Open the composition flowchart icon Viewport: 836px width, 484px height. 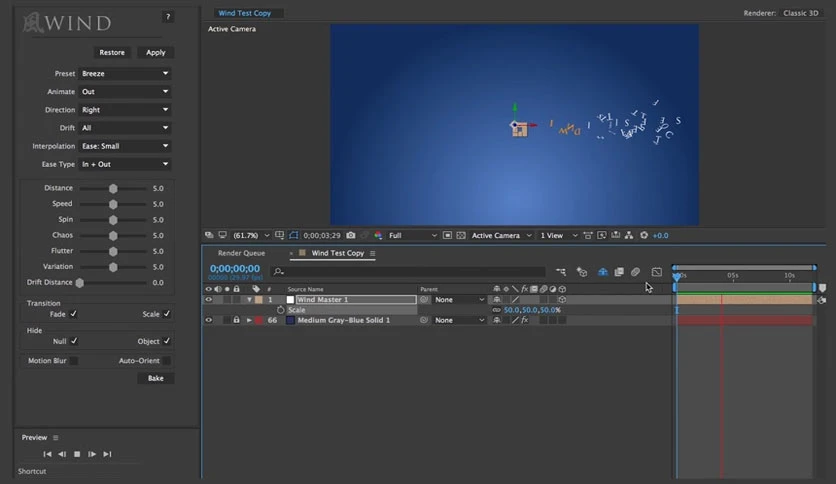tap(629, 235)
